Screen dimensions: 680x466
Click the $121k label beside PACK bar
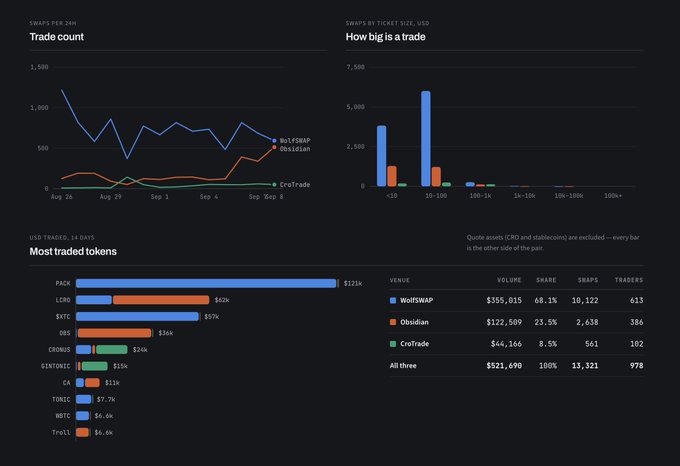tap(353, 284)
